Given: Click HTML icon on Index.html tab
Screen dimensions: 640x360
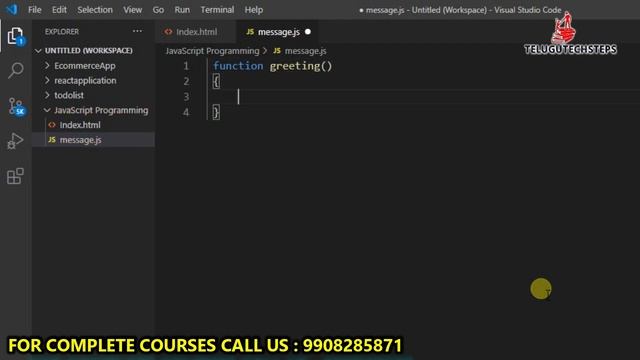Looking at the screenshot, I should [168, 32].
